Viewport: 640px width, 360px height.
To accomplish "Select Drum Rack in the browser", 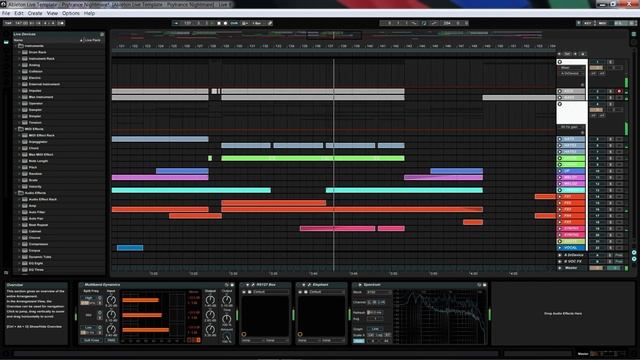I will 37,52.
